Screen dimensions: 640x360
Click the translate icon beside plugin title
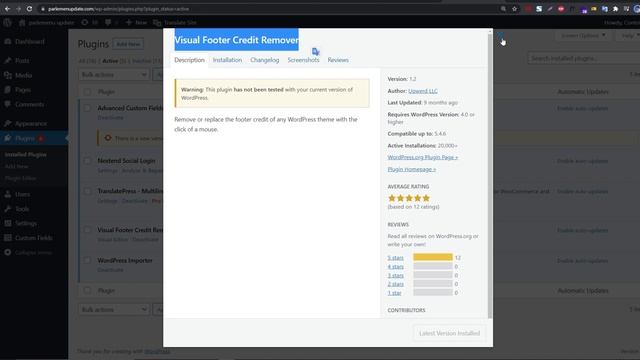point(316,51)
